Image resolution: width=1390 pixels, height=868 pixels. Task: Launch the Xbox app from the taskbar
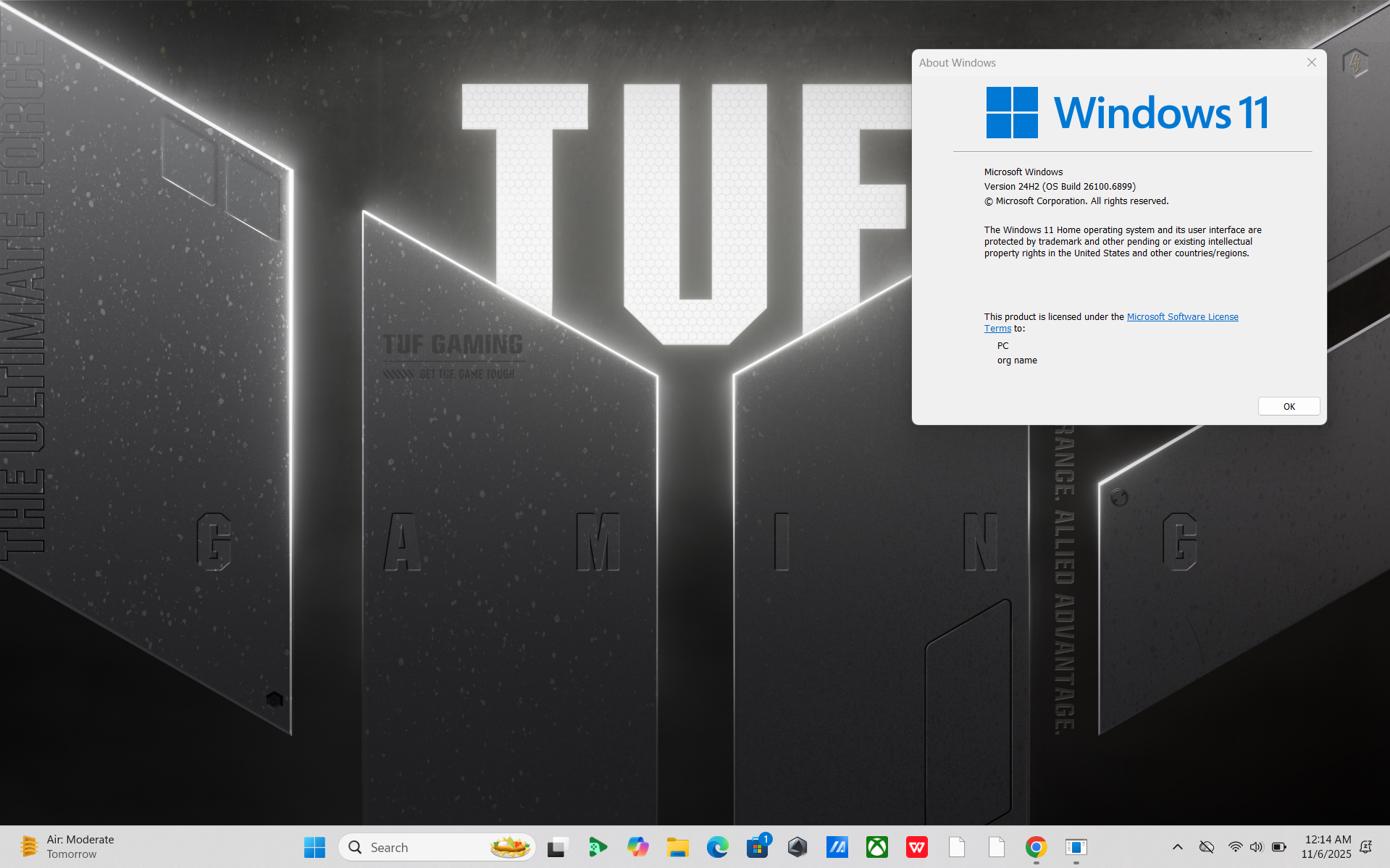877,847
